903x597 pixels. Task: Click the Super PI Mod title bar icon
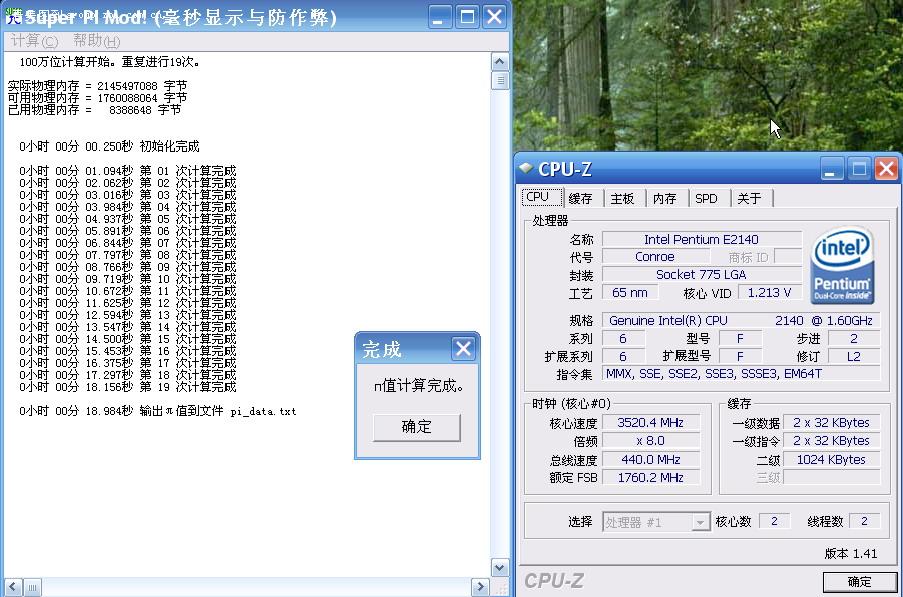[12, 16]
